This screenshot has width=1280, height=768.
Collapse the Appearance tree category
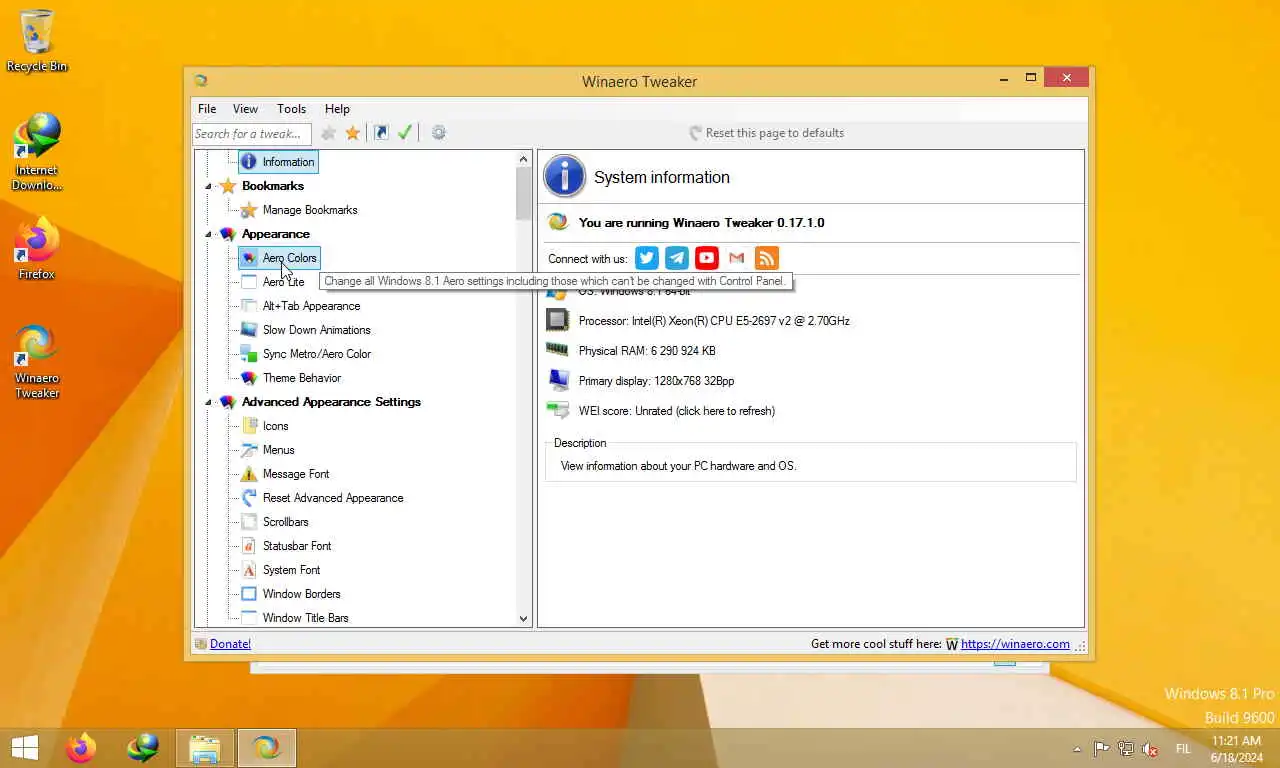[209, 234]
